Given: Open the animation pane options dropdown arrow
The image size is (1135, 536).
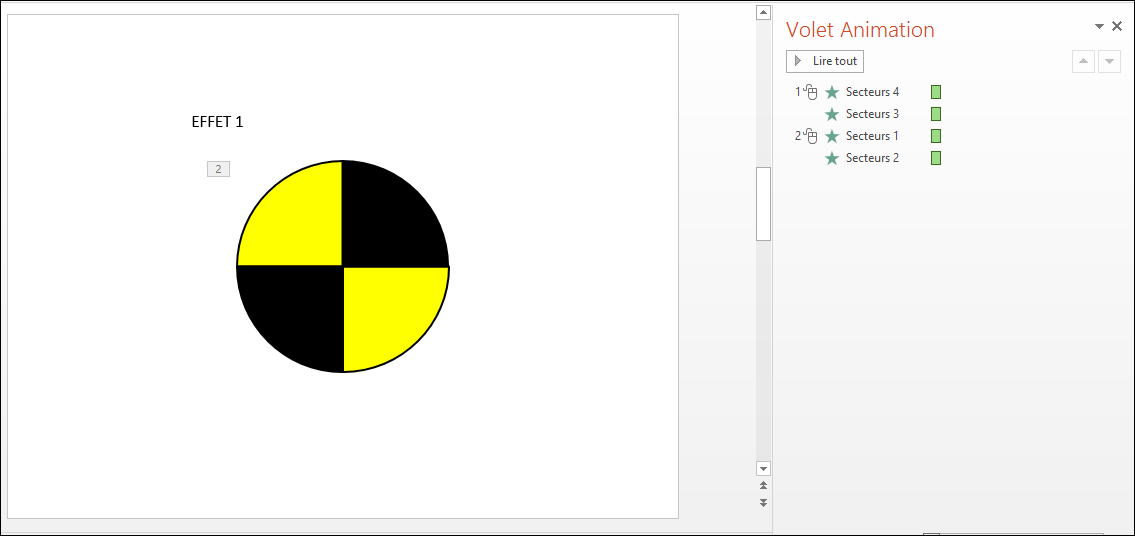Looking at the screenshot, I should (1099, 27).
